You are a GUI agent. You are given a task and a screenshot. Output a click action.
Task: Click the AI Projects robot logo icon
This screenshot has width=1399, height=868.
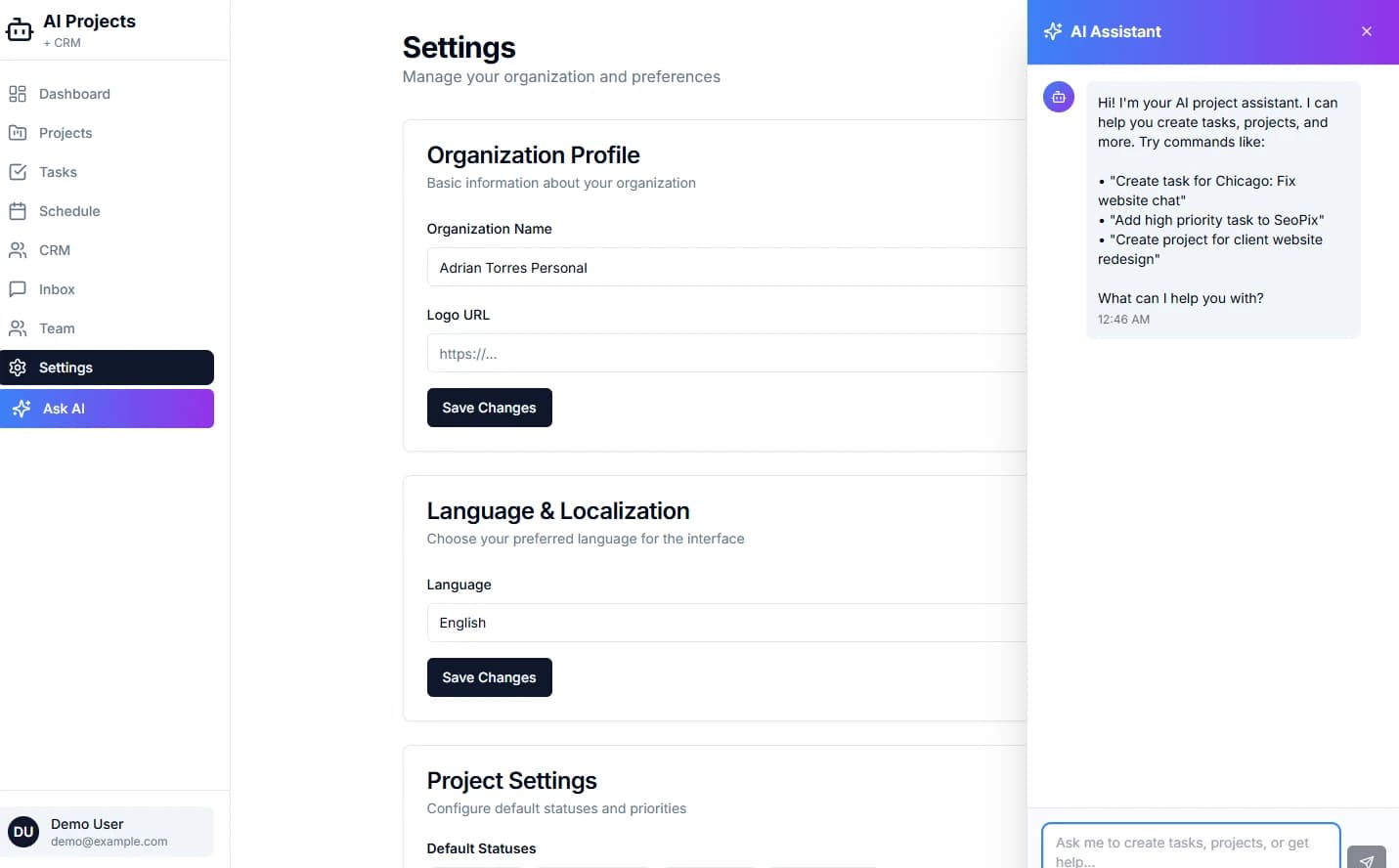[x=20, y=28]
